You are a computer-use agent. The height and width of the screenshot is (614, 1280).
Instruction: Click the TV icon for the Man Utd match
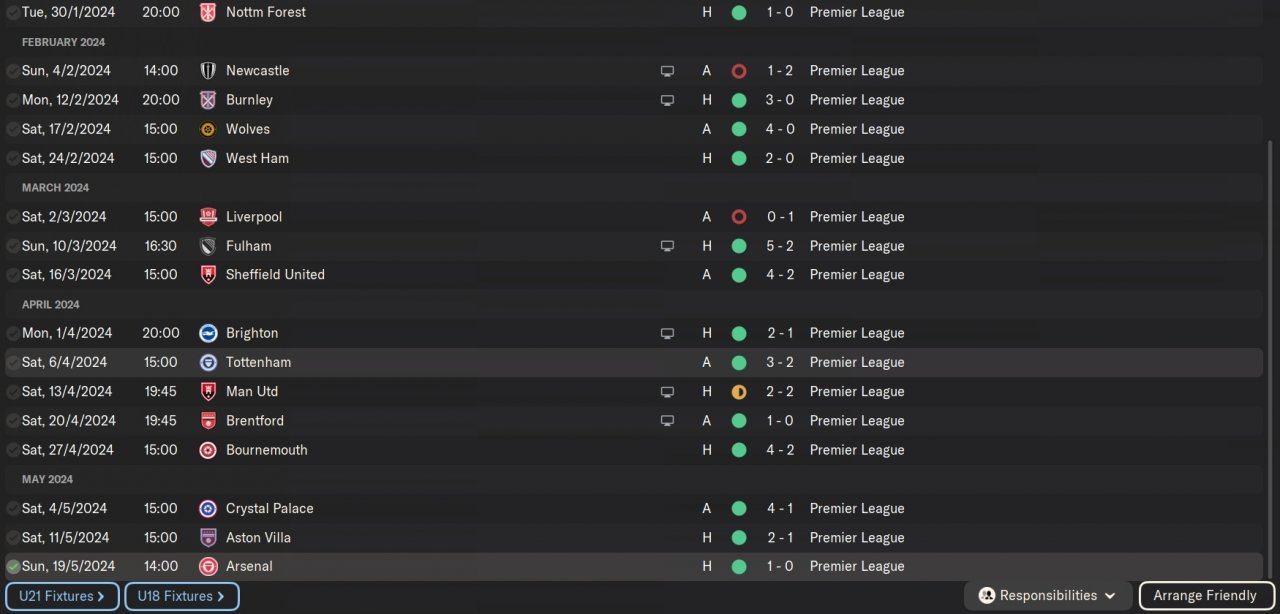(x=667, y=392)
